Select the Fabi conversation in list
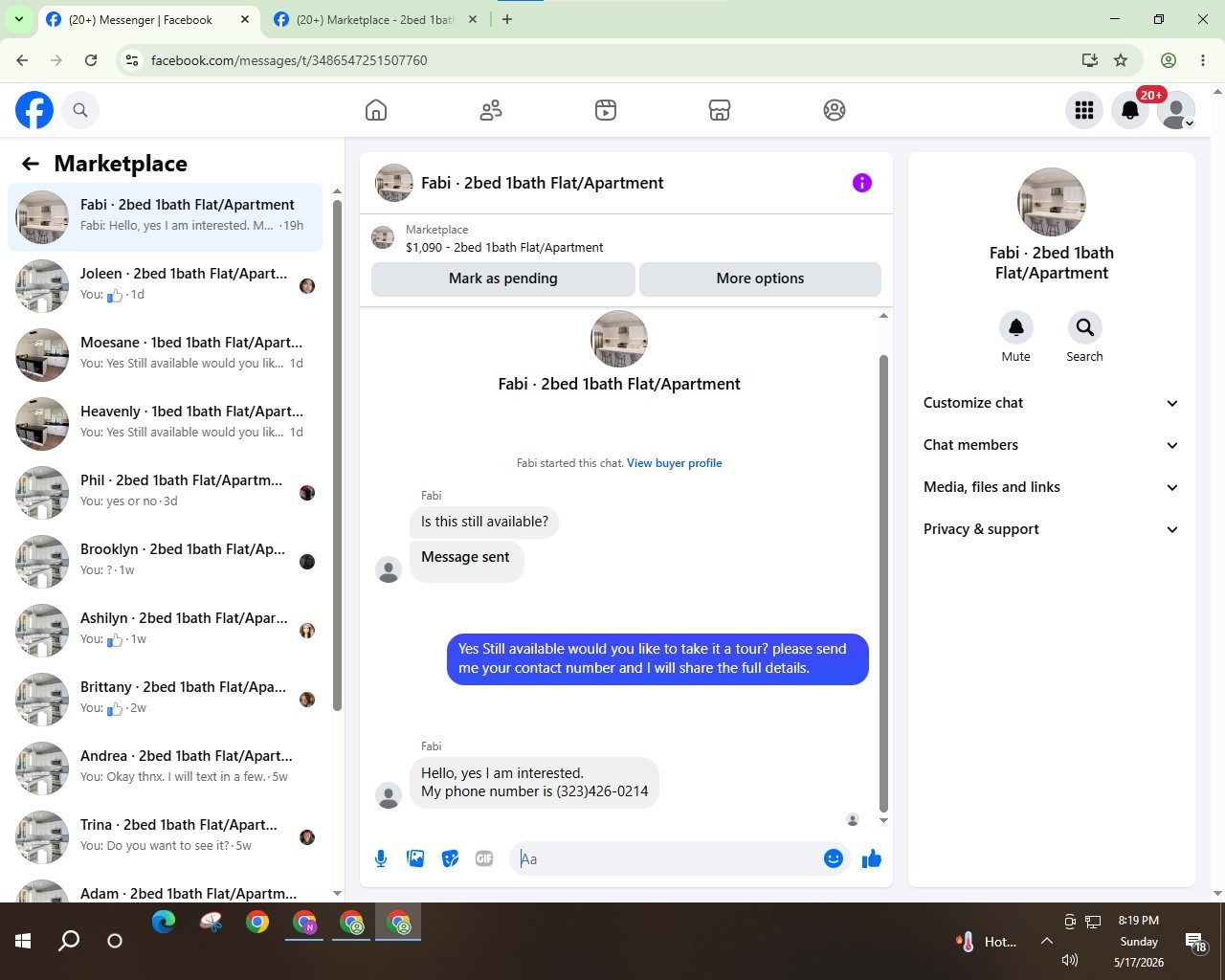This screenshot has height=980, width=1225. coord(166,216)
